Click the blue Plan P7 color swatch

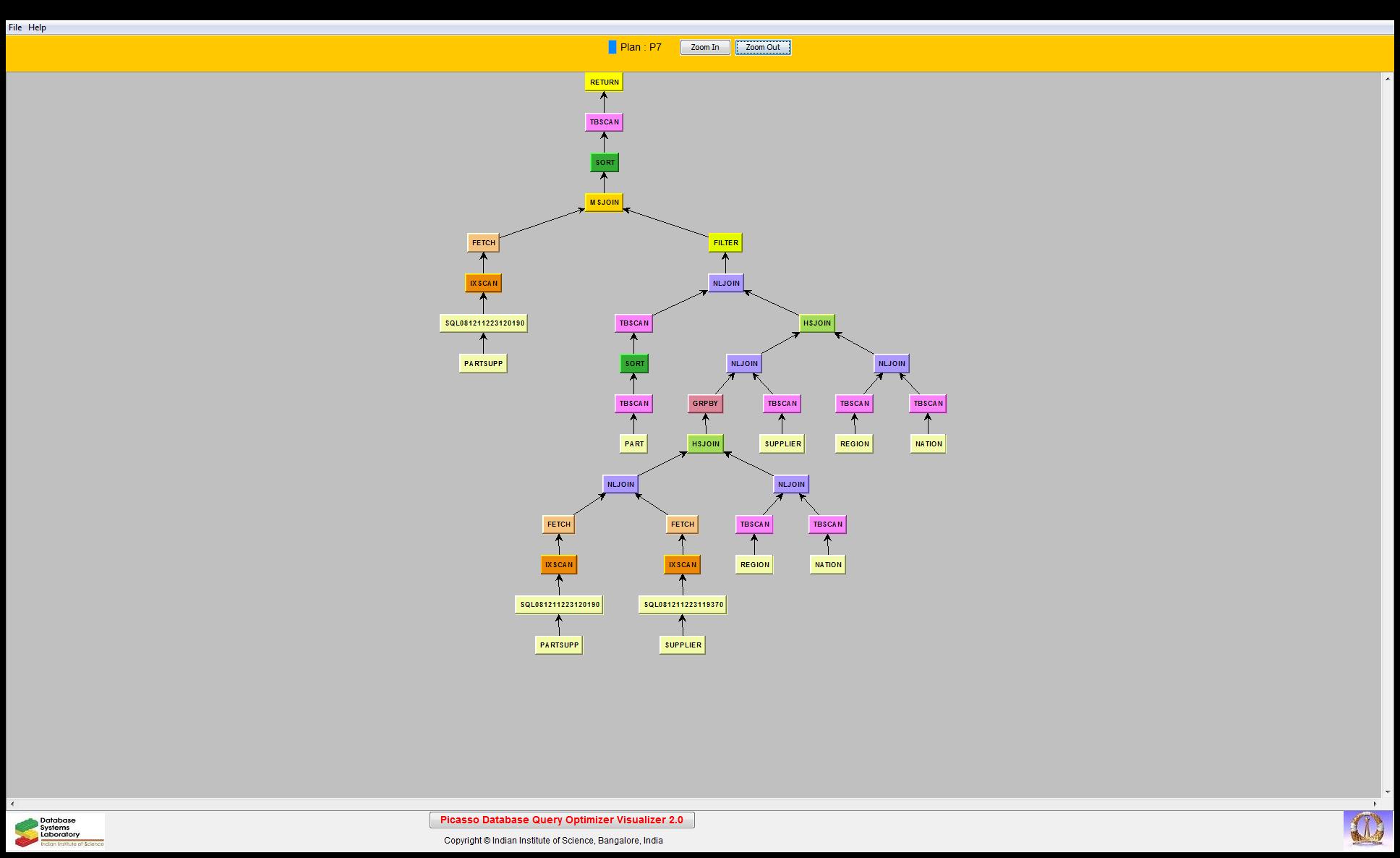pyautogui.click(x=612, y=48)
